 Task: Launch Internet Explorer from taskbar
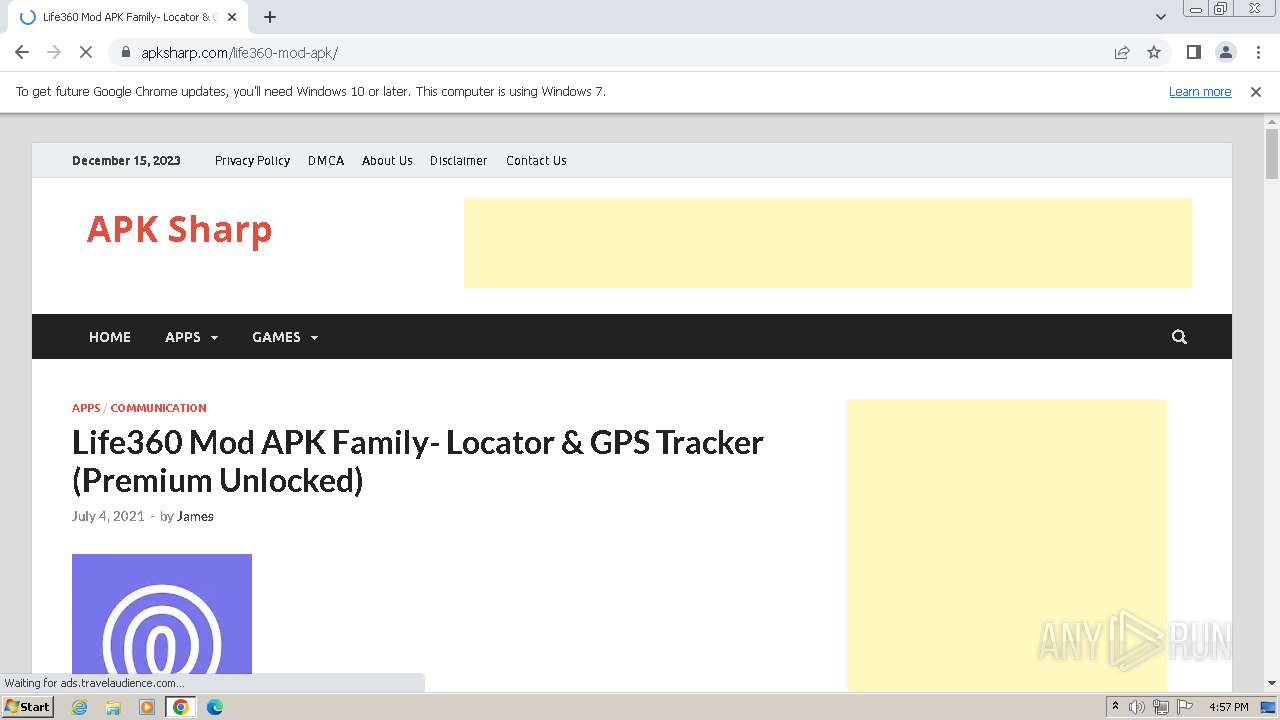(80, 707)
